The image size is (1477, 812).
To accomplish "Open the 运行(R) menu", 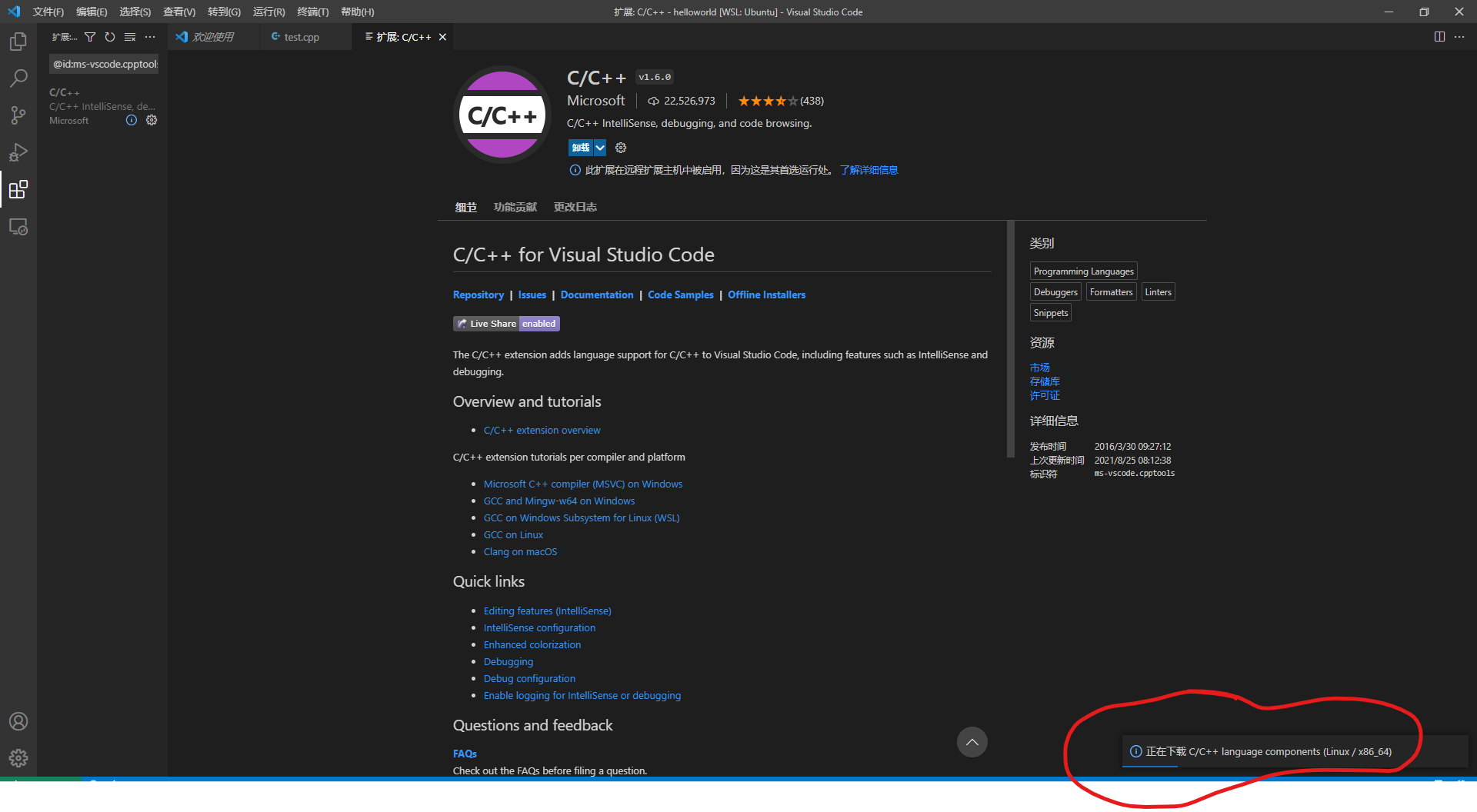I will (x=268, y=12).
